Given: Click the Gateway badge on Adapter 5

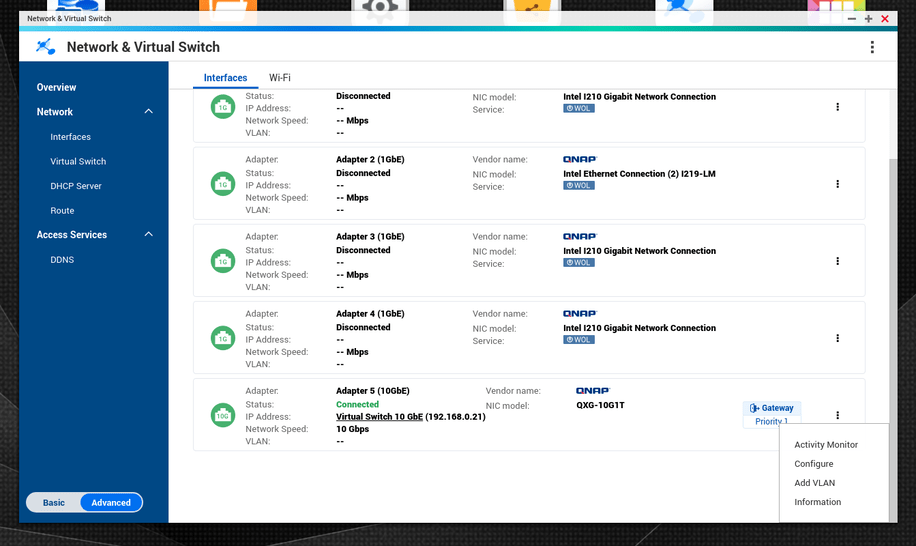Looking at the screenshot, I should [771, 408].
